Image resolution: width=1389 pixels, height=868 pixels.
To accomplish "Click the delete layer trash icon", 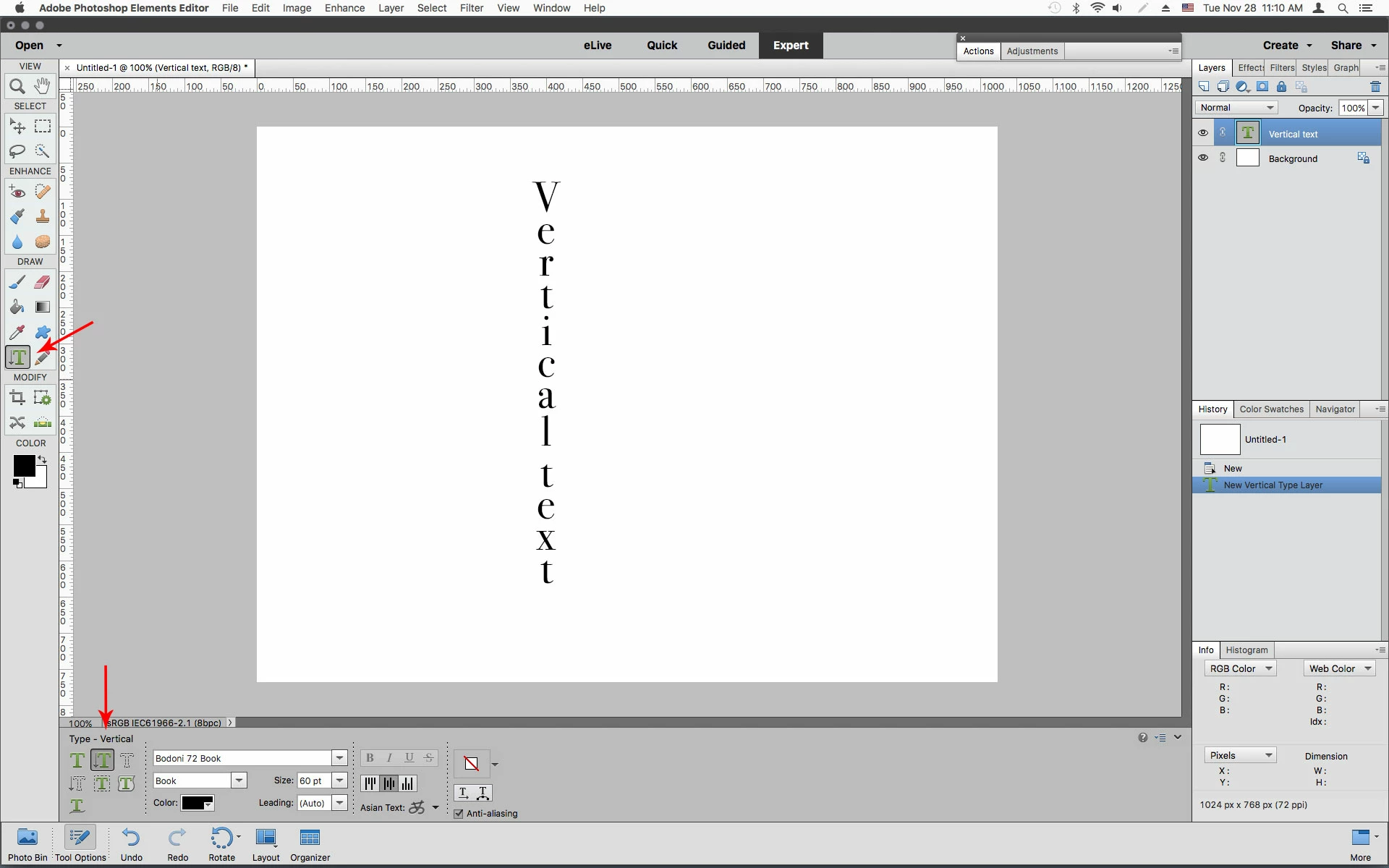I will pyautogui.click(x=1375, y=87).
